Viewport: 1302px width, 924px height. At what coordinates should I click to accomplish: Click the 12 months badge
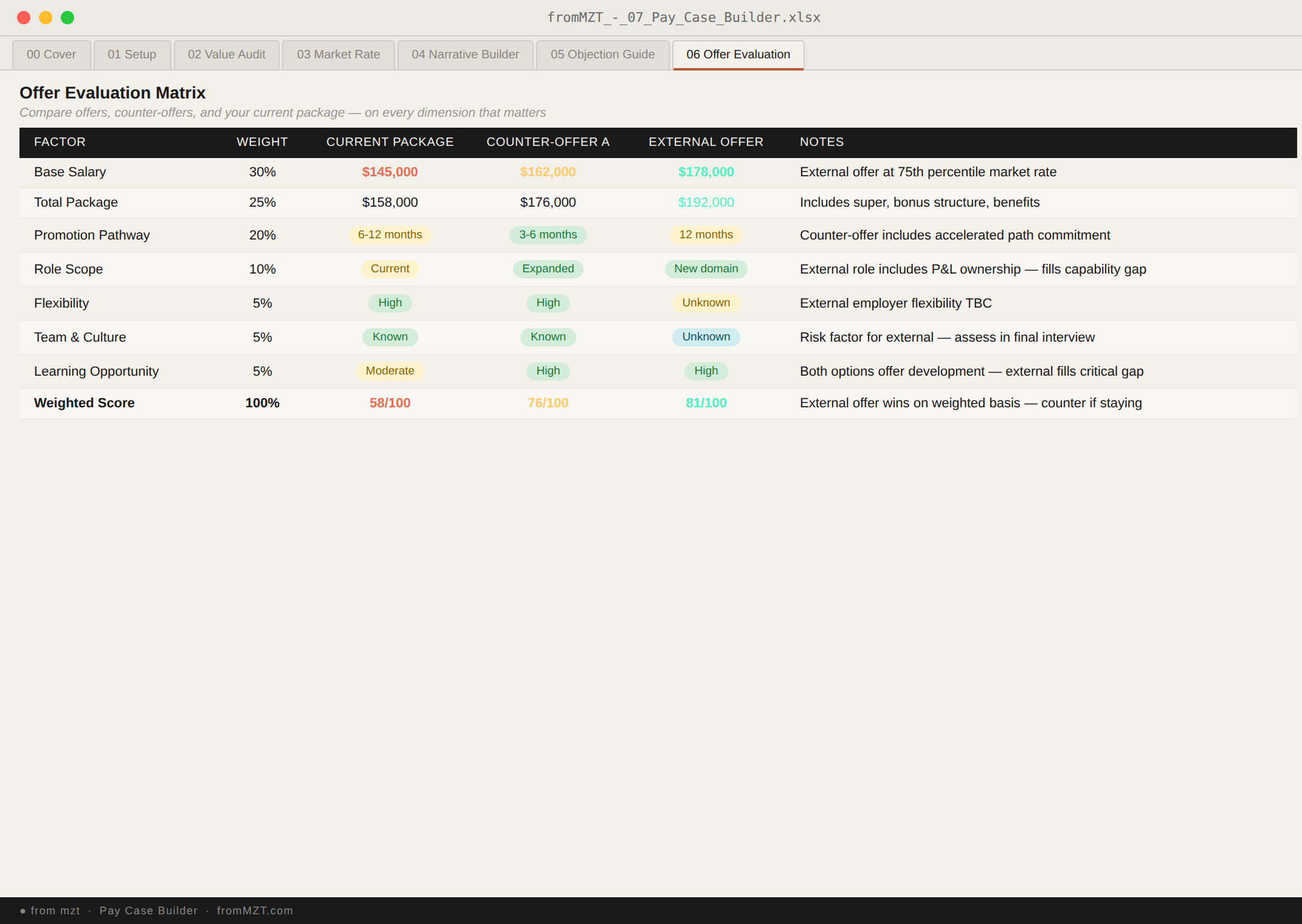[706, 235]
